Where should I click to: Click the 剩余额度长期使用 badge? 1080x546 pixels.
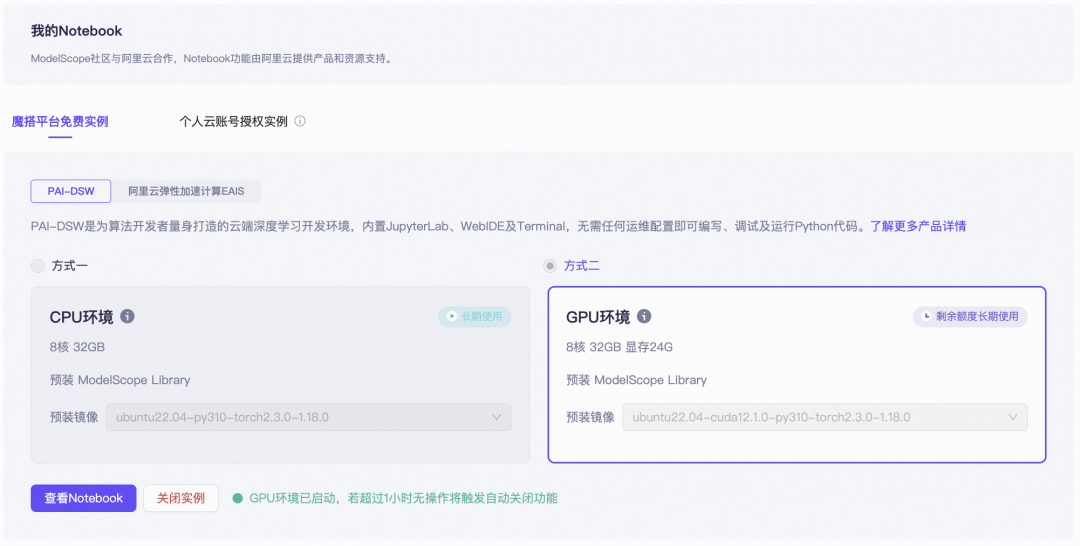pyautogui.click(x=970, y=316)
